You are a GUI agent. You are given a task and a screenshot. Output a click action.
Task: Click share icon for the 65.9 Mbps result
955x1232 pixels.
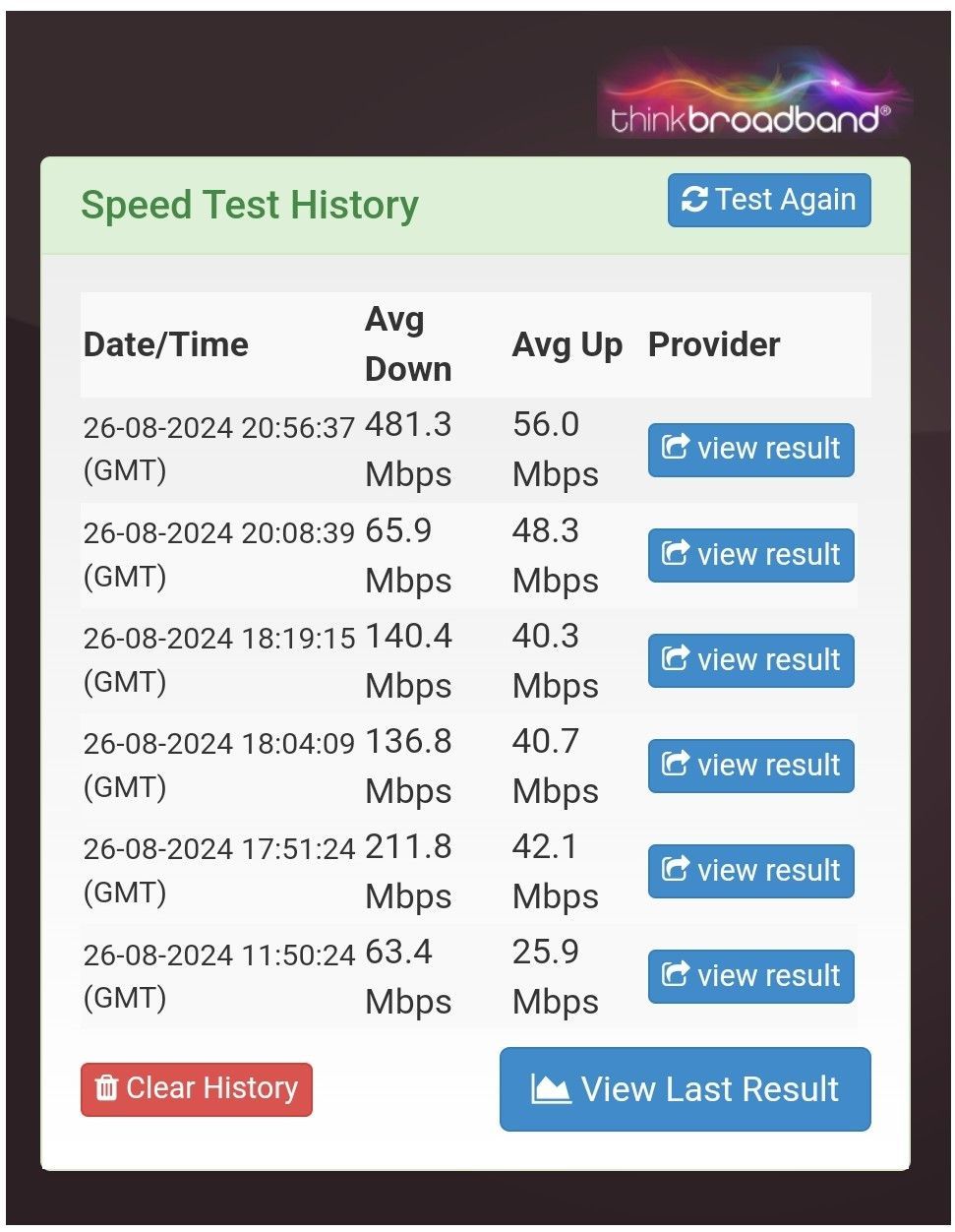click(675, 554)
